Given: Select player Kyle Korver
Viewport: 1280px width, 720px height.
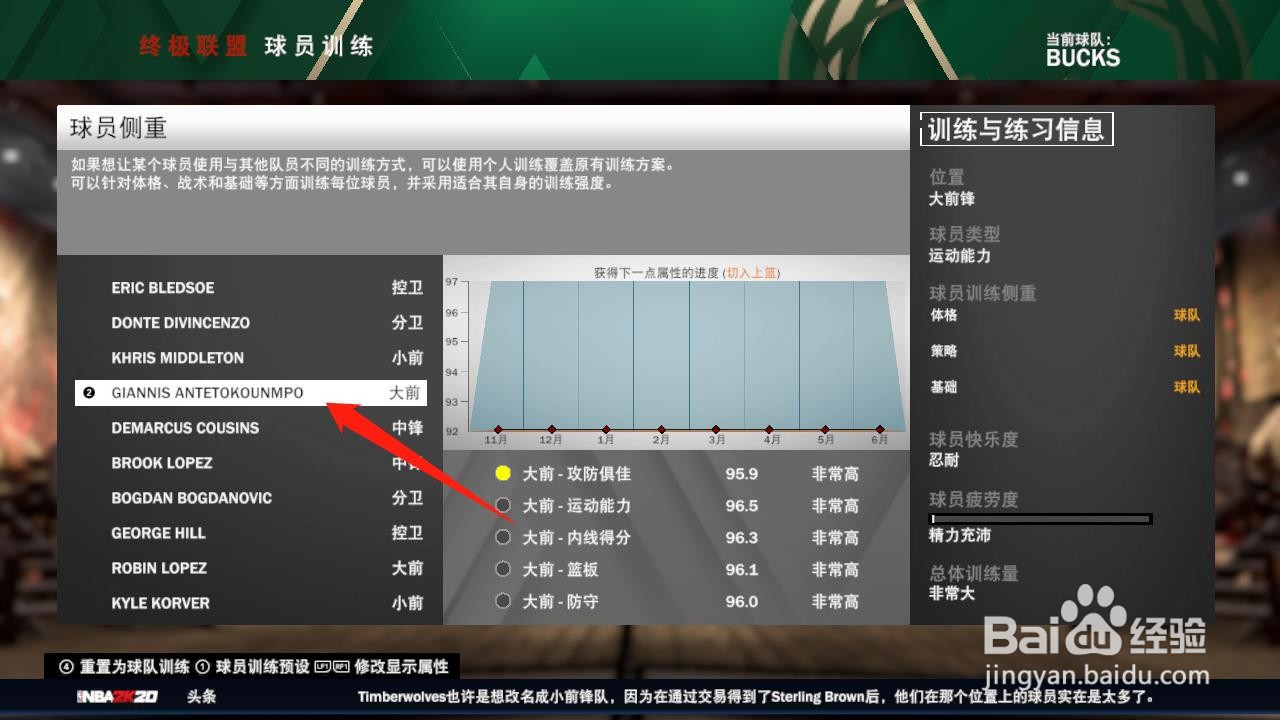Looking at the screenshot, I should point(251,603).
